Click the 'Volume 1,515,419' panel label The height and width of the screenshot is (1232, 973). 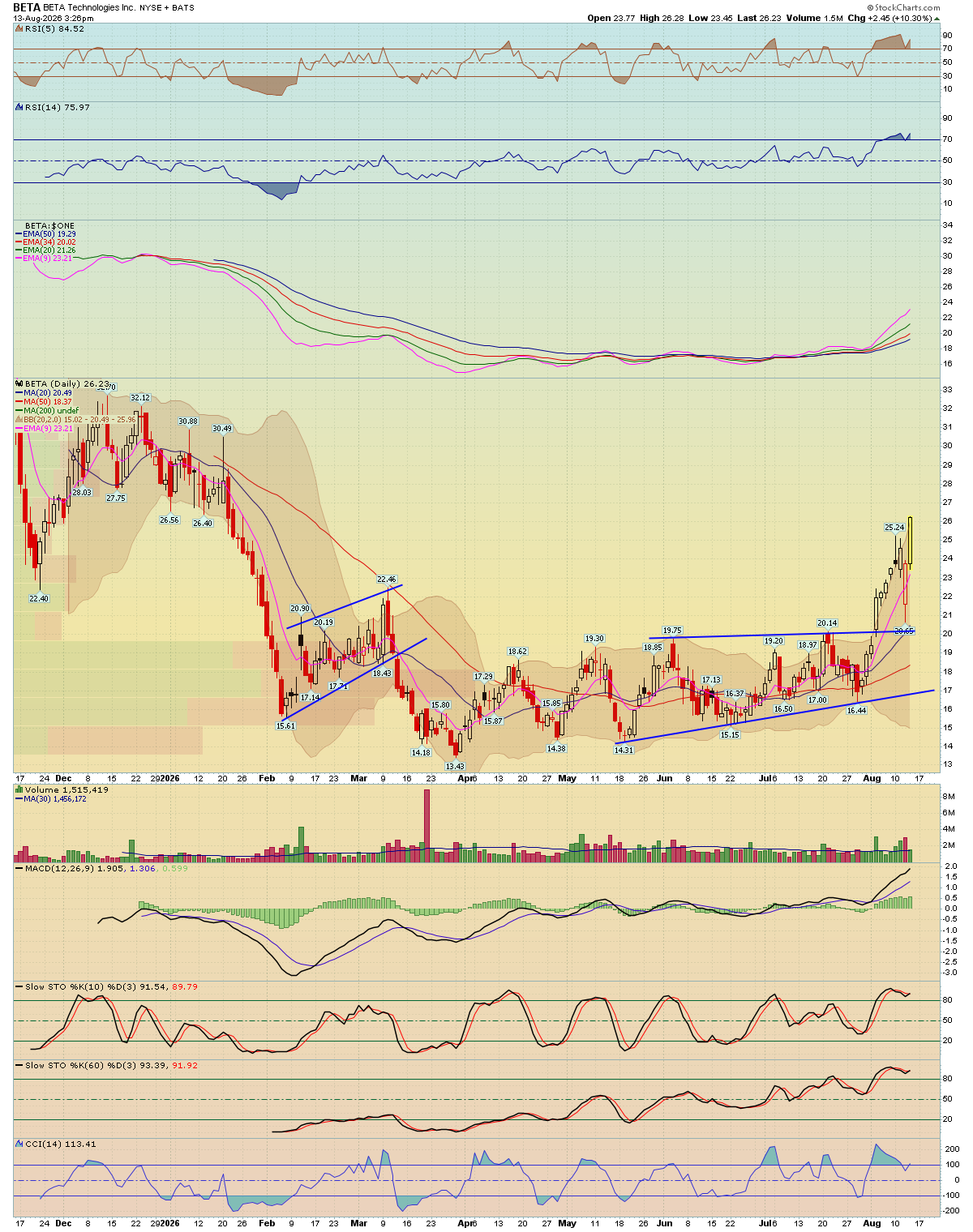coord(66,789)
